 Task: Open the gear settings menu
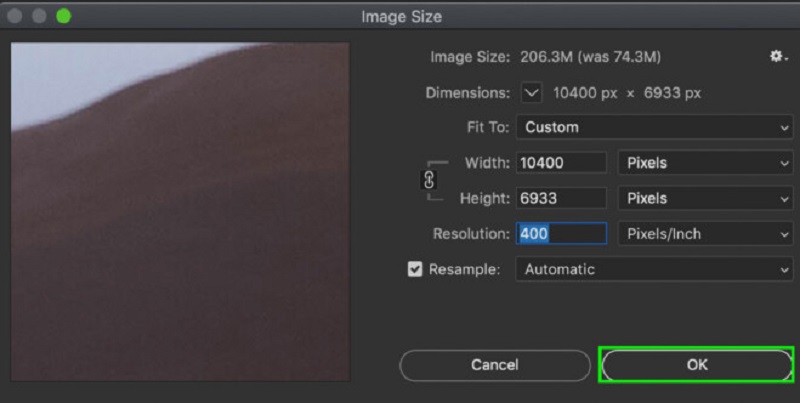(x=777, y=57)
